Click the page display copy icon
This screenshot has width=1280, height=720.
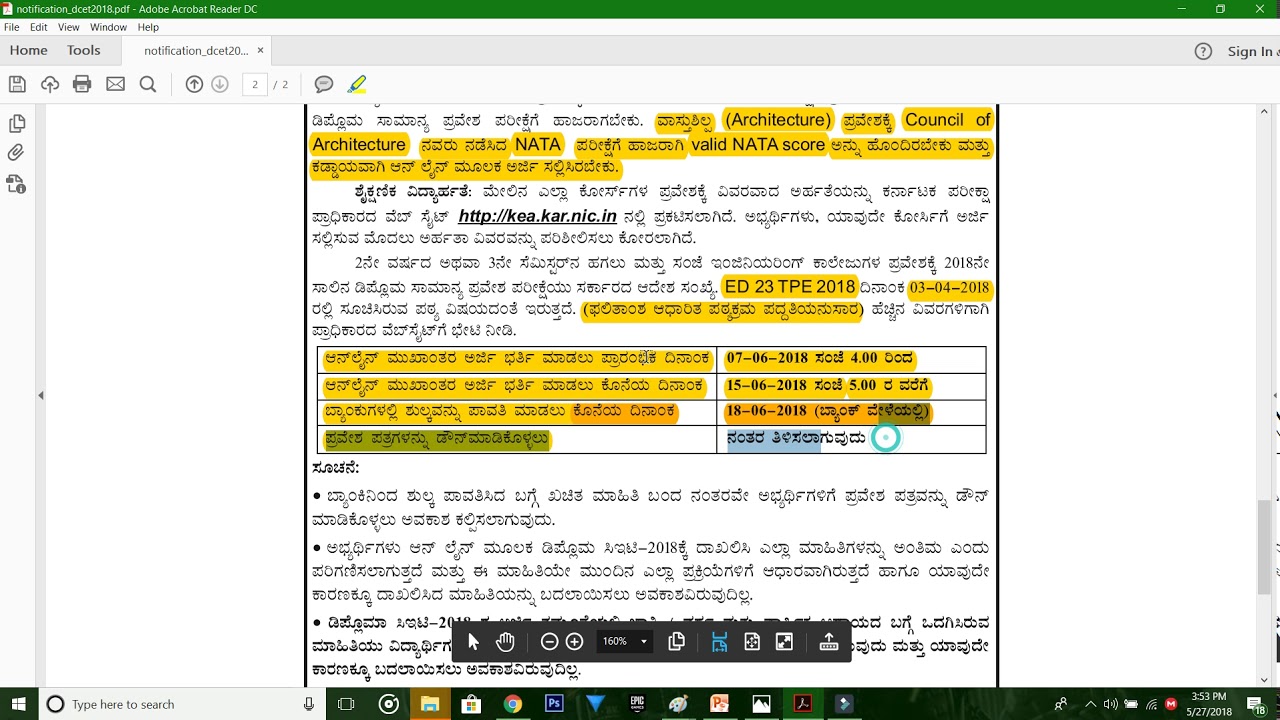[676, 642]
